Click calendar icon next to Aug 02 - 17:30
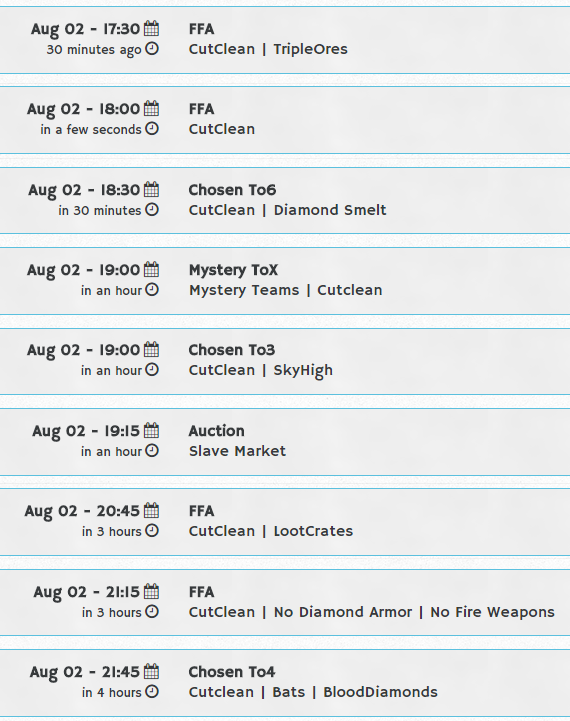This screenshot has height=721, width=570. [x=151, y=28]
